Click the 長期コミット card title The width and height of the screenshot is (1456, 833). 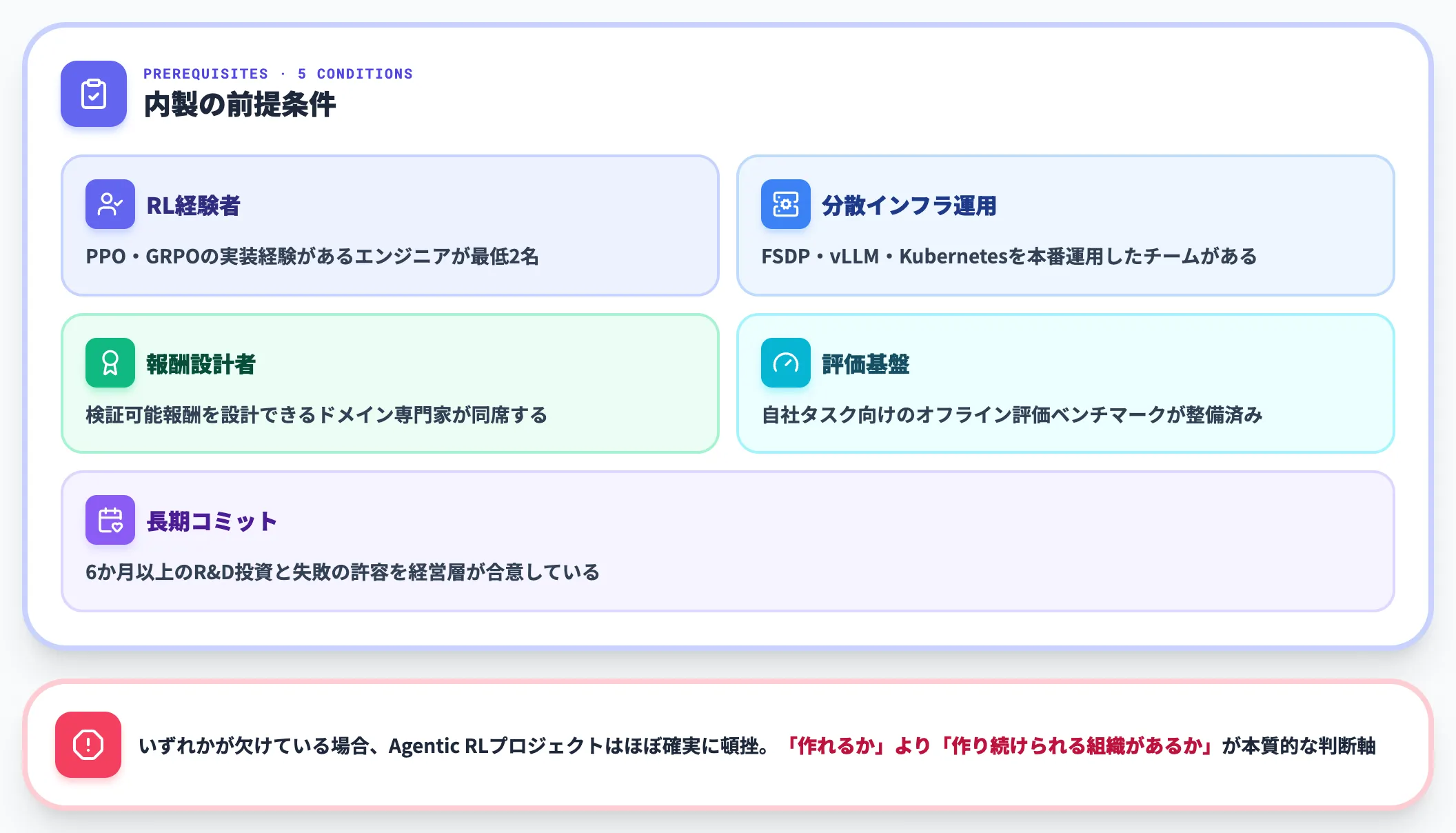212,521
